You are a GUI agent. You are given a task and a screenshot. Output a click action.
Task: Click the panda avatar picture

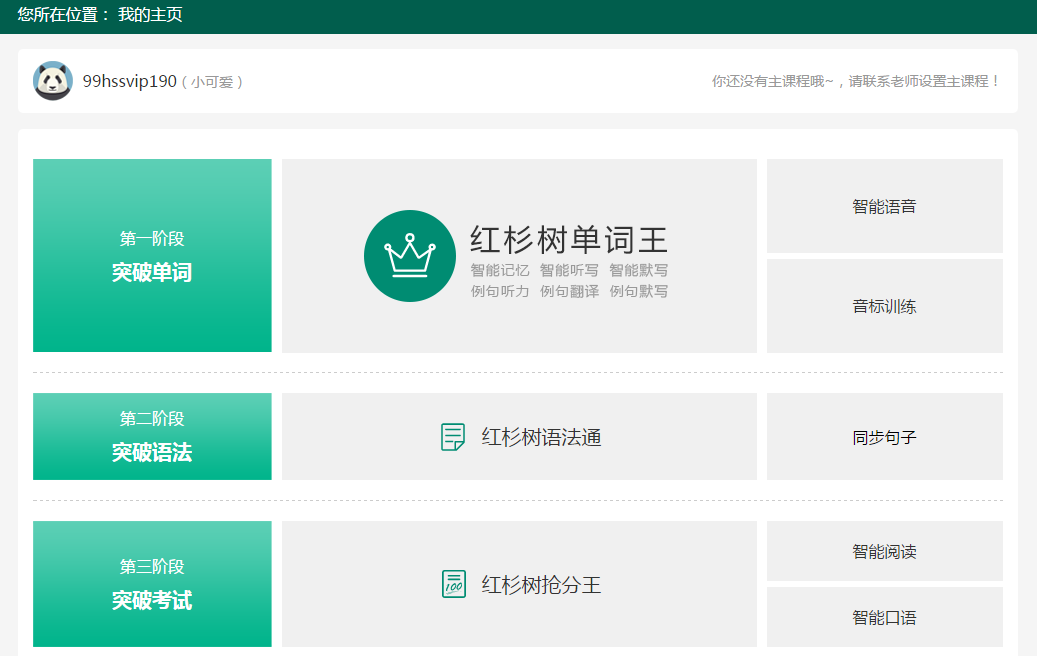click(x=53, y=81)
